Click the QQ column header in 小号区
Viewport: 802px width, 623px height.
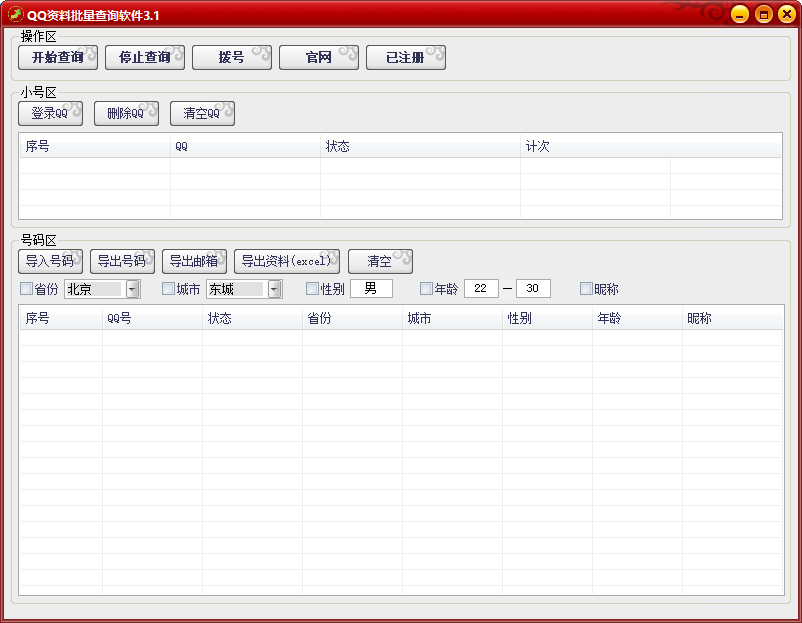246,146
